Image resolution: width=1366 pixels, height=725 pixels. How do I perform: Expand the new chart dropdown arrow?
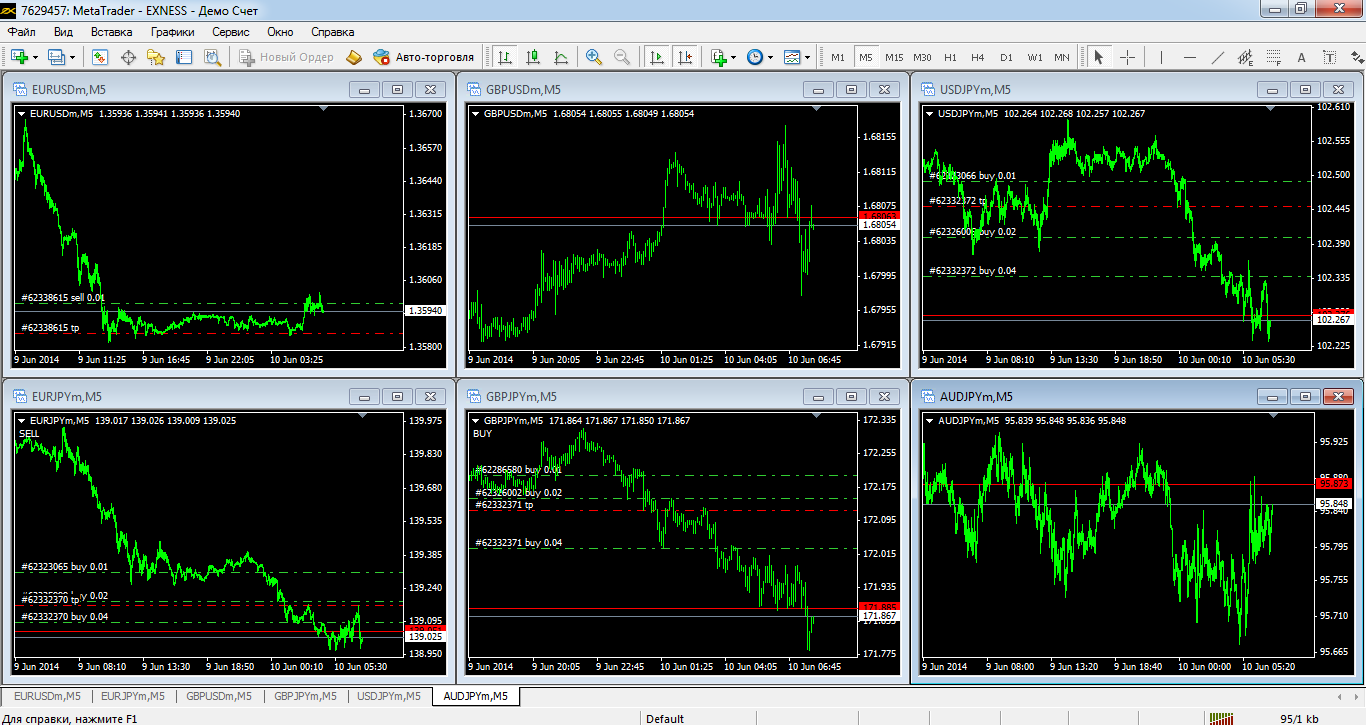click(37, 57)
